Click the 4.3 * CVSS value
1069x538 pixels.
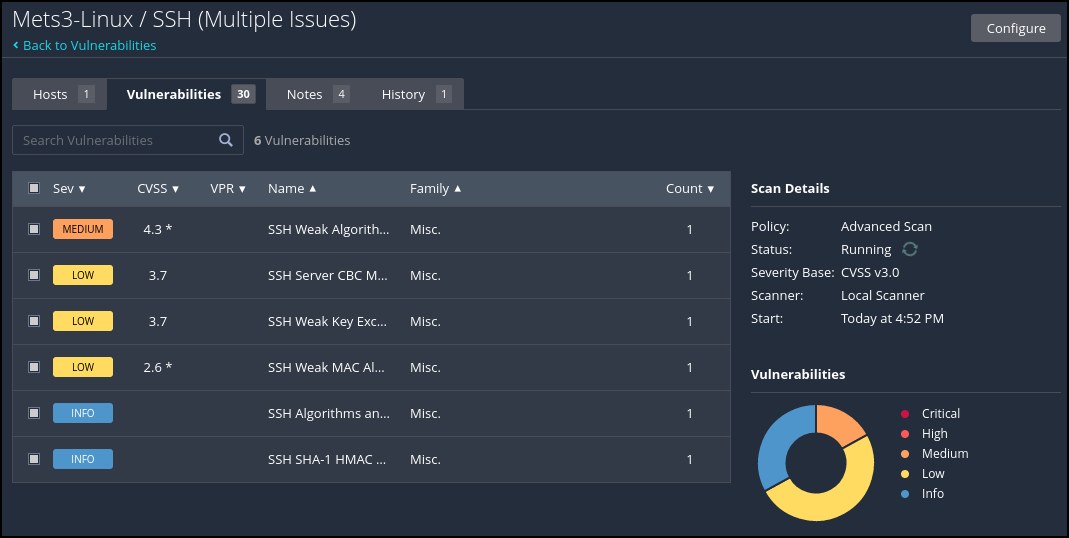tap(157, 229)
